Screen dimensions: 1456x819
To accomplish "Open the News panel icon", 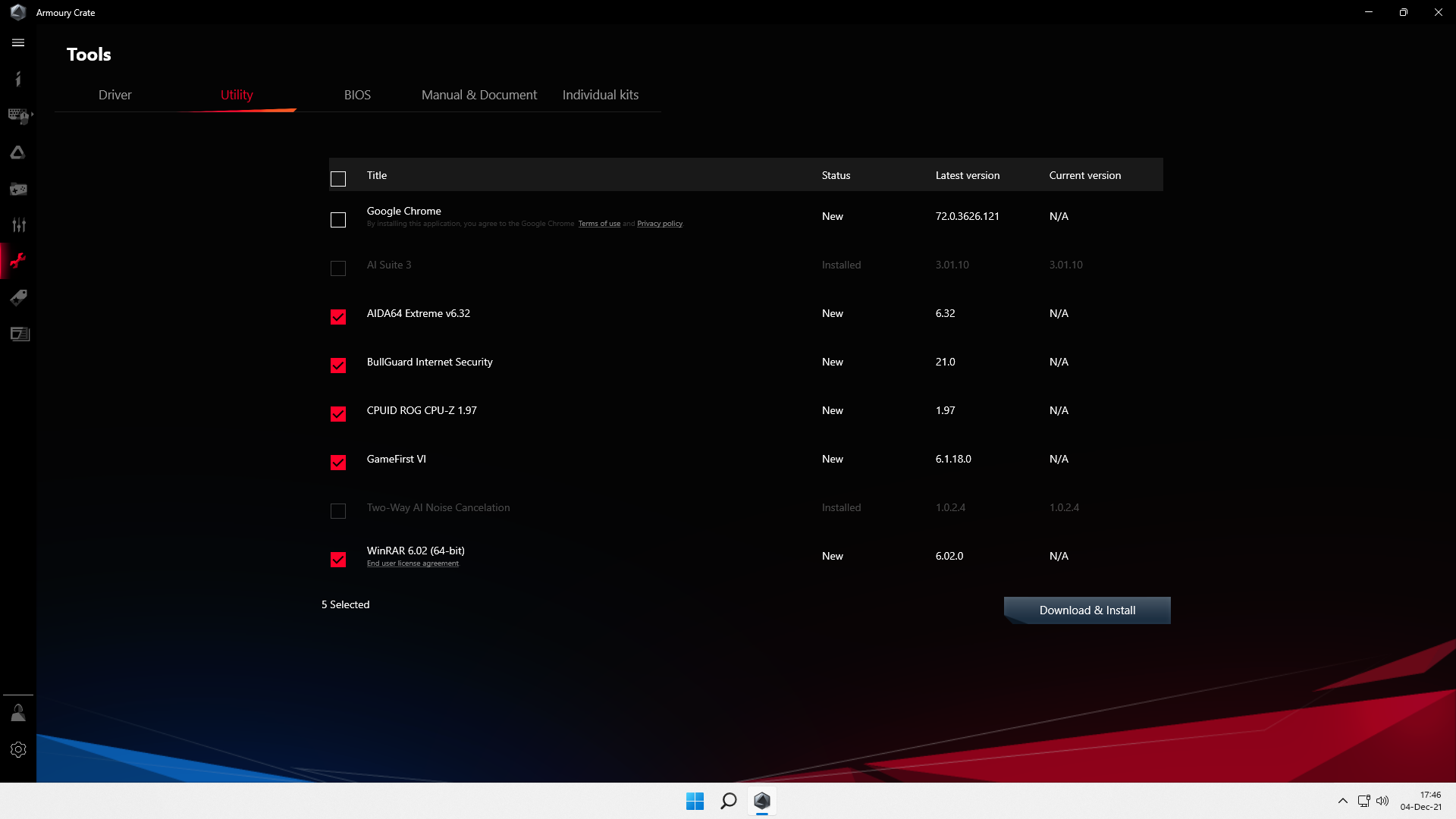I will point(20,334).
